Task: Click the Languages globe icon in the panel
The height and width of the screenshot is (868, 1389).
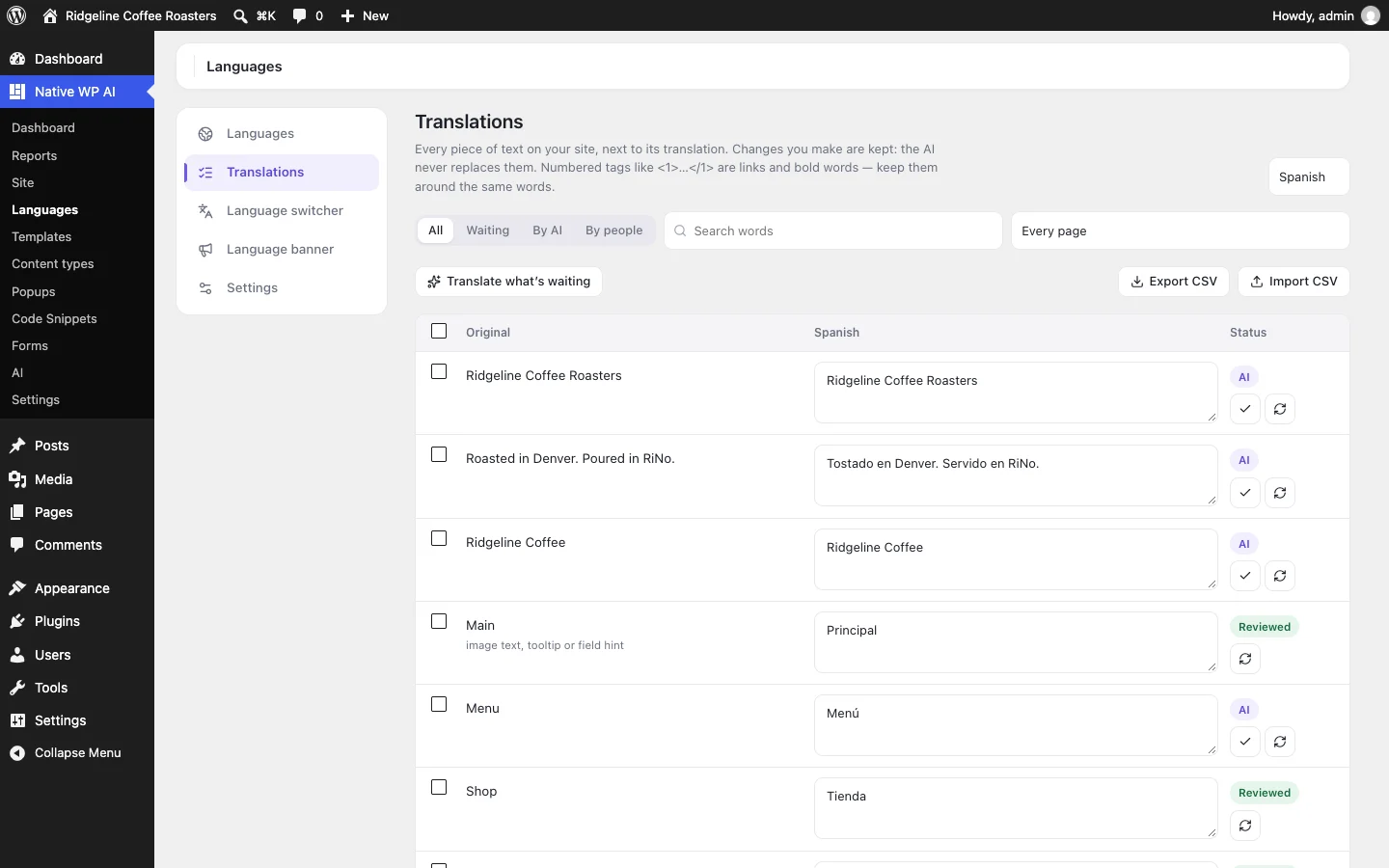Action: click(x=205, y=134)
